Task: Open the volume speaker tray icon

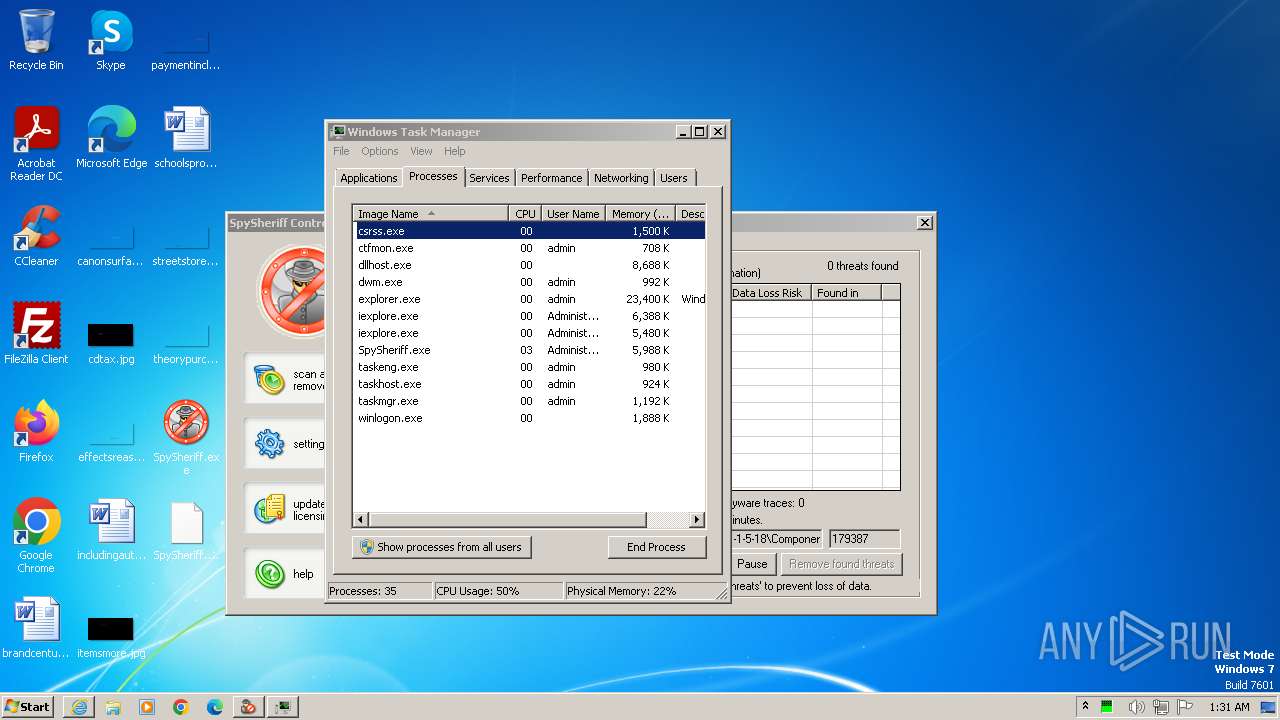Action: 1136,707
